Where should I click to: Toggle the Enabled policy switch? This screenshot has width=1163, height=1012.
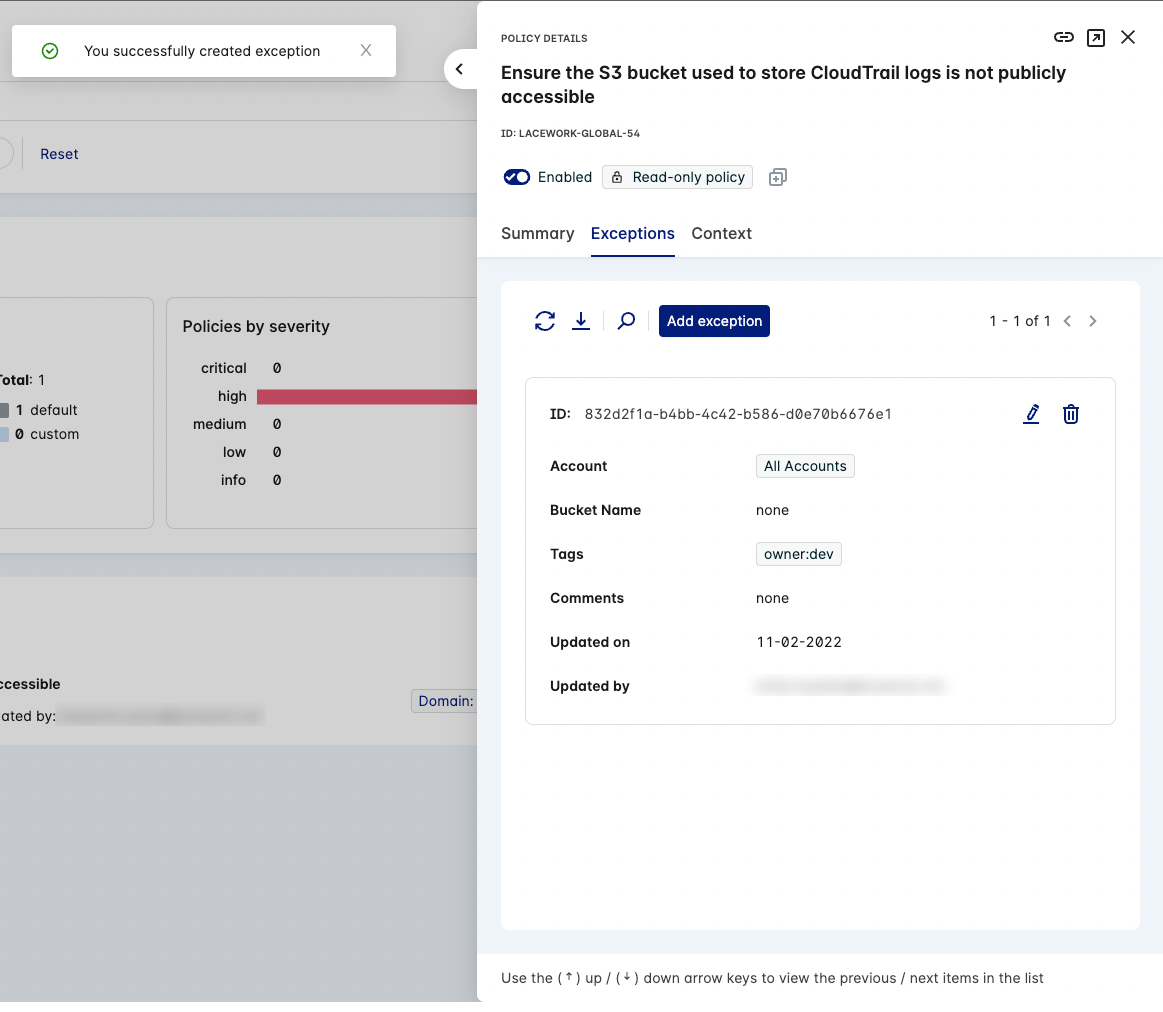517,177
